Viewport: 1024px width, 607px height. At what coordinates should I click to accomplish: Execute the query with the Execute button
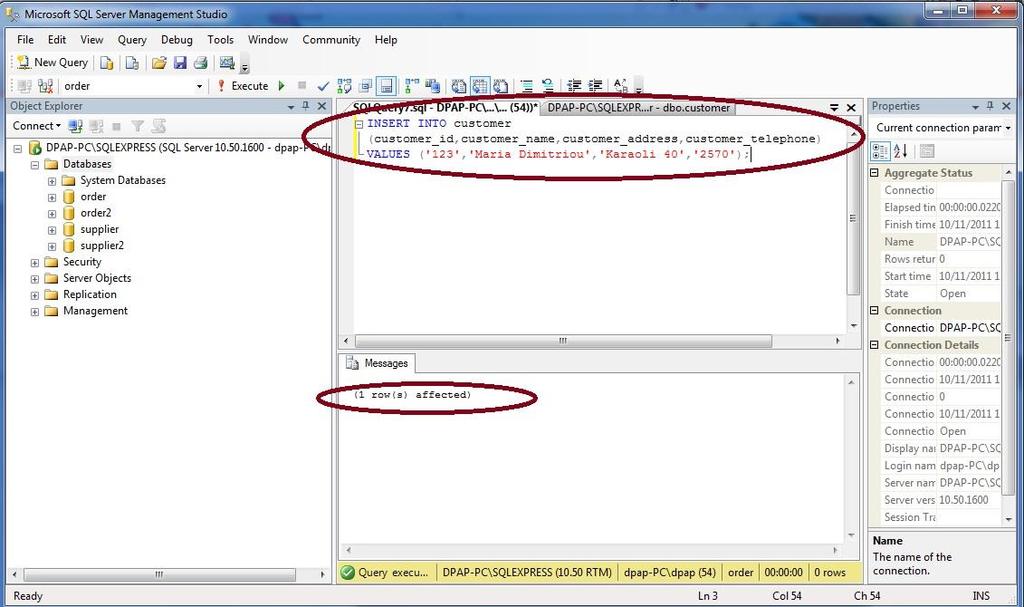pyautogui.click(x=242, y=86)
